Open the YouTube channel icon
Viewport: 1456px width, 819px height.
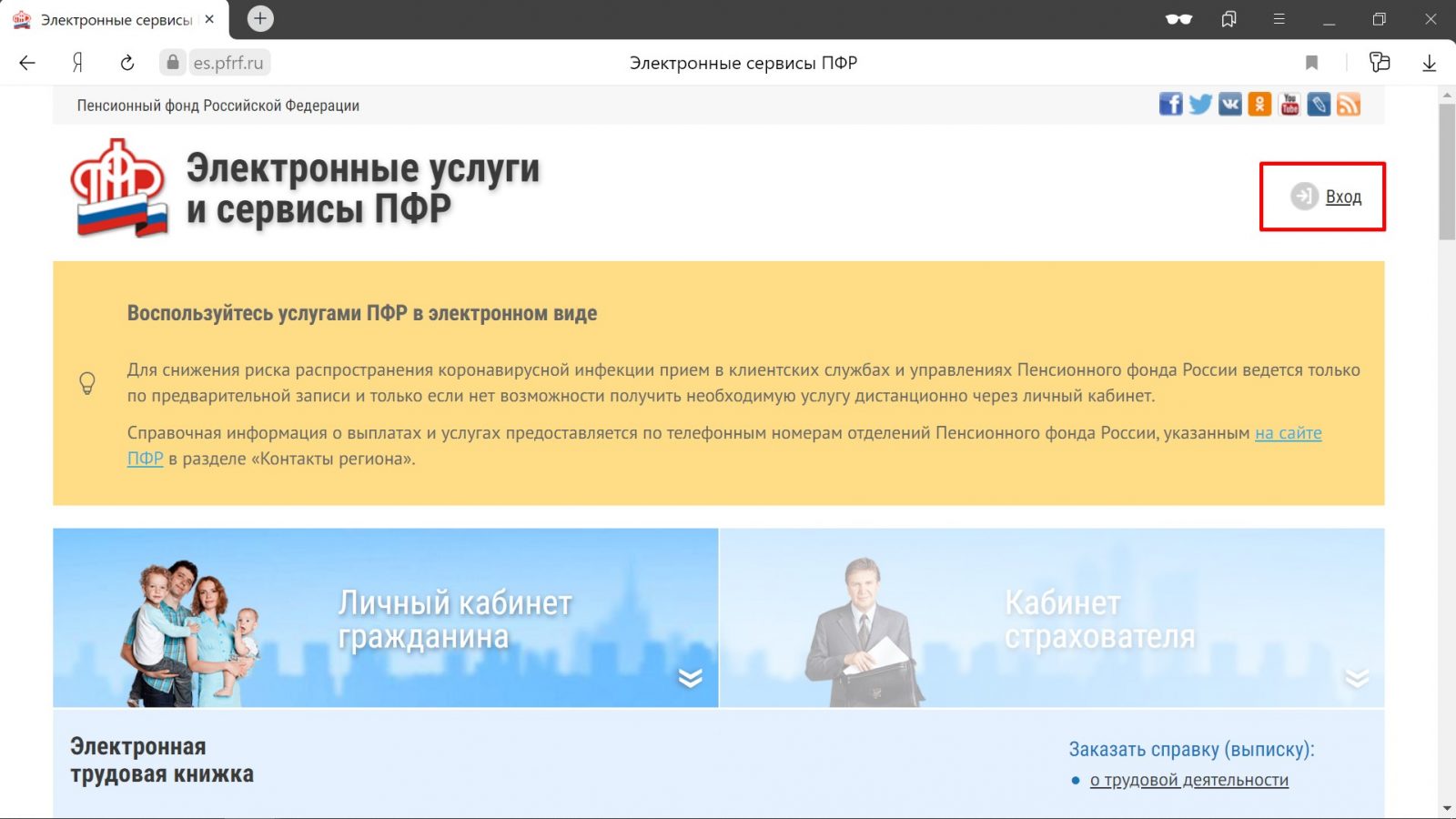click(x=1289, y=105)
